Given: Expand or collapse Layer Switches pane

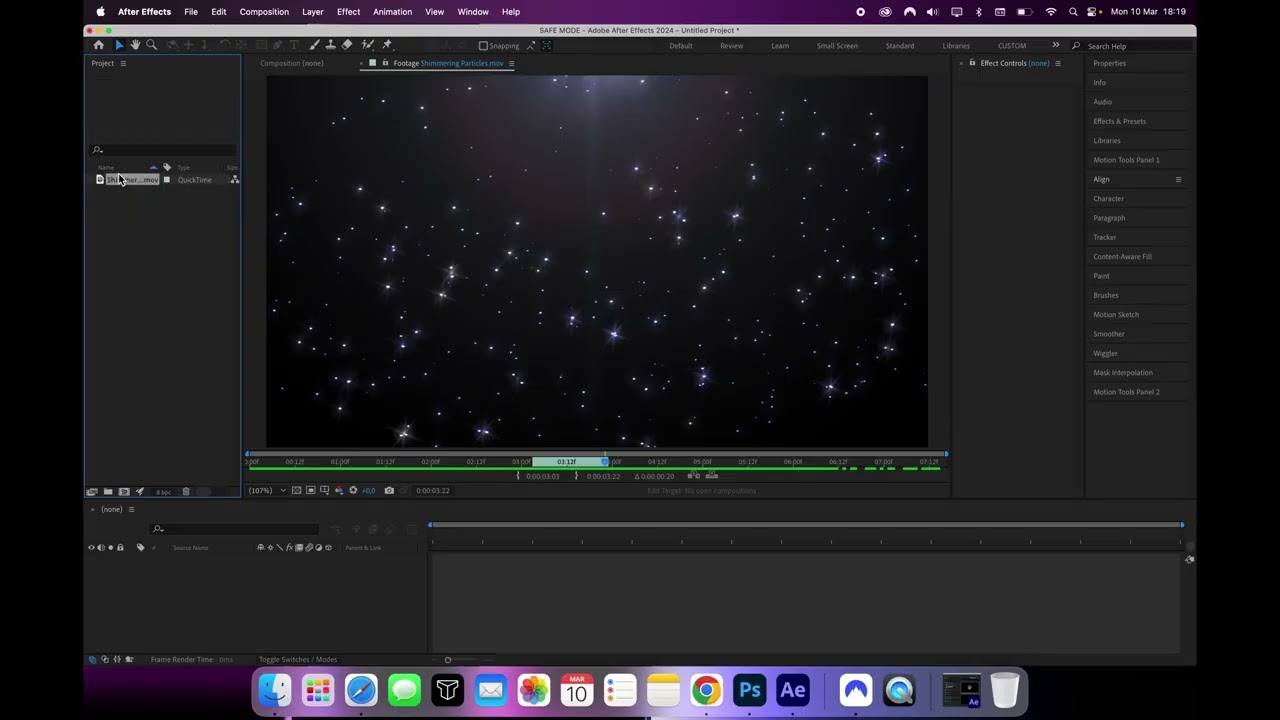Looking at the screenshot, I should pos(93,659).
